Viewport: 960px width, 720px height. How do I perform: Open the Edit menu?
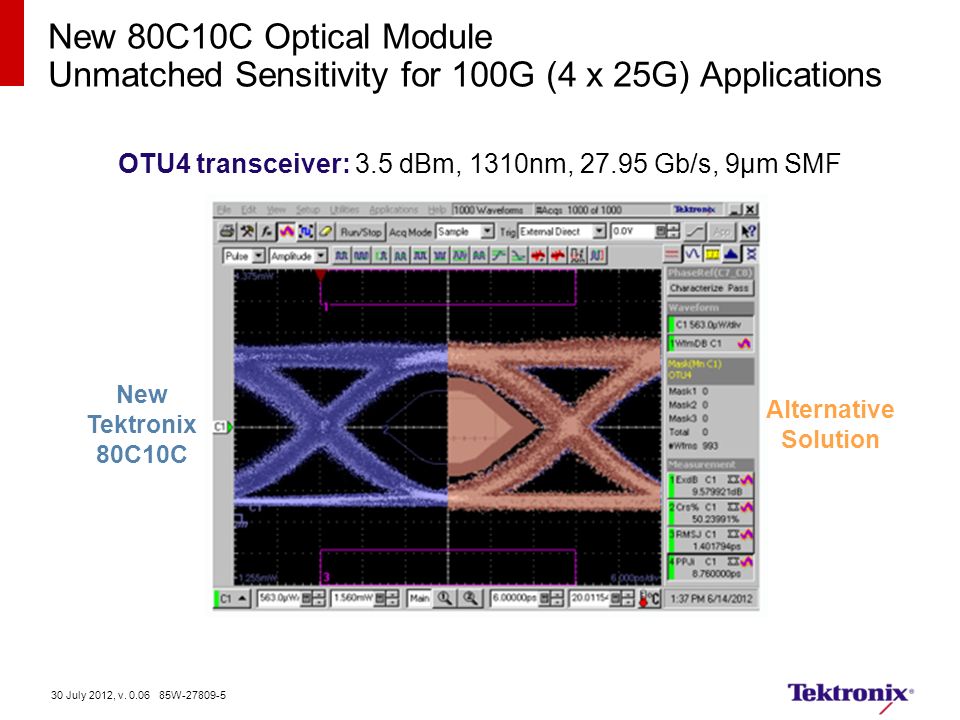248,209
